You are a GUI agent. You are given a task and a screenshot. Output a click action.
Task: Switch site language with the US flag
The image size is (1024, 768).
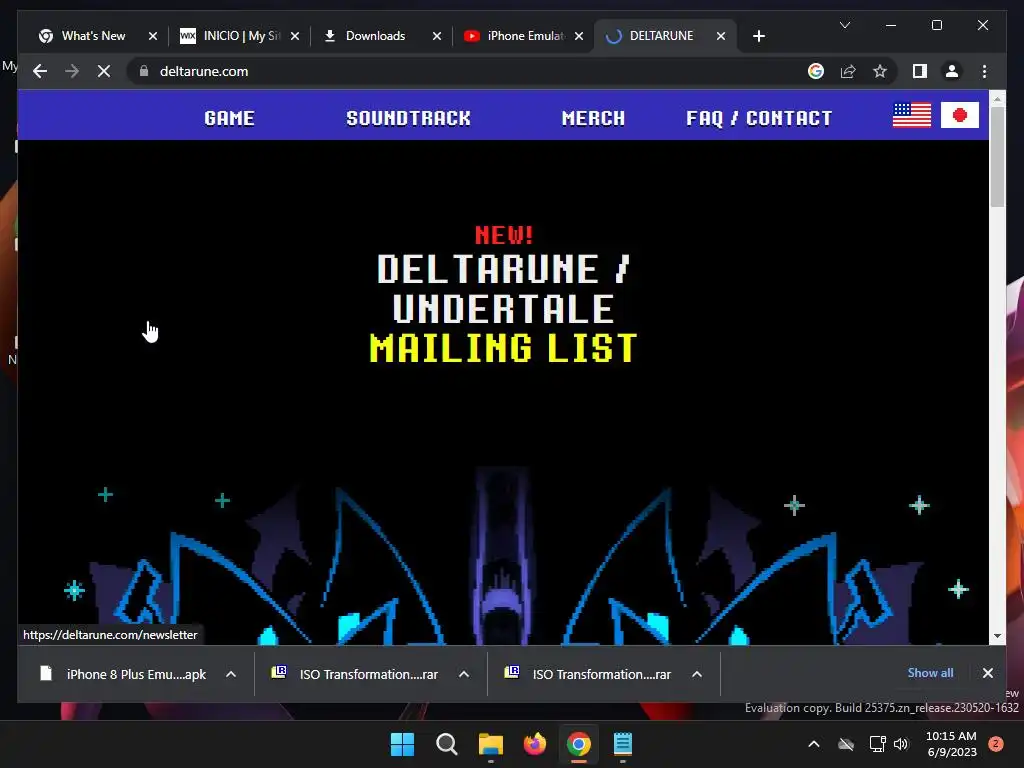pyautogui.click(x=912, y=116)
